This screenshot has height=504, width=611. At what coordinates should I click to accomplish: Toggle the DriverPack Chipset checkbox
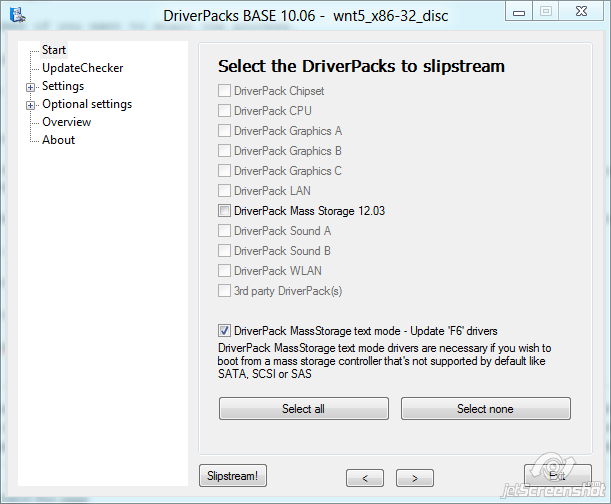[x=224, y=91]
